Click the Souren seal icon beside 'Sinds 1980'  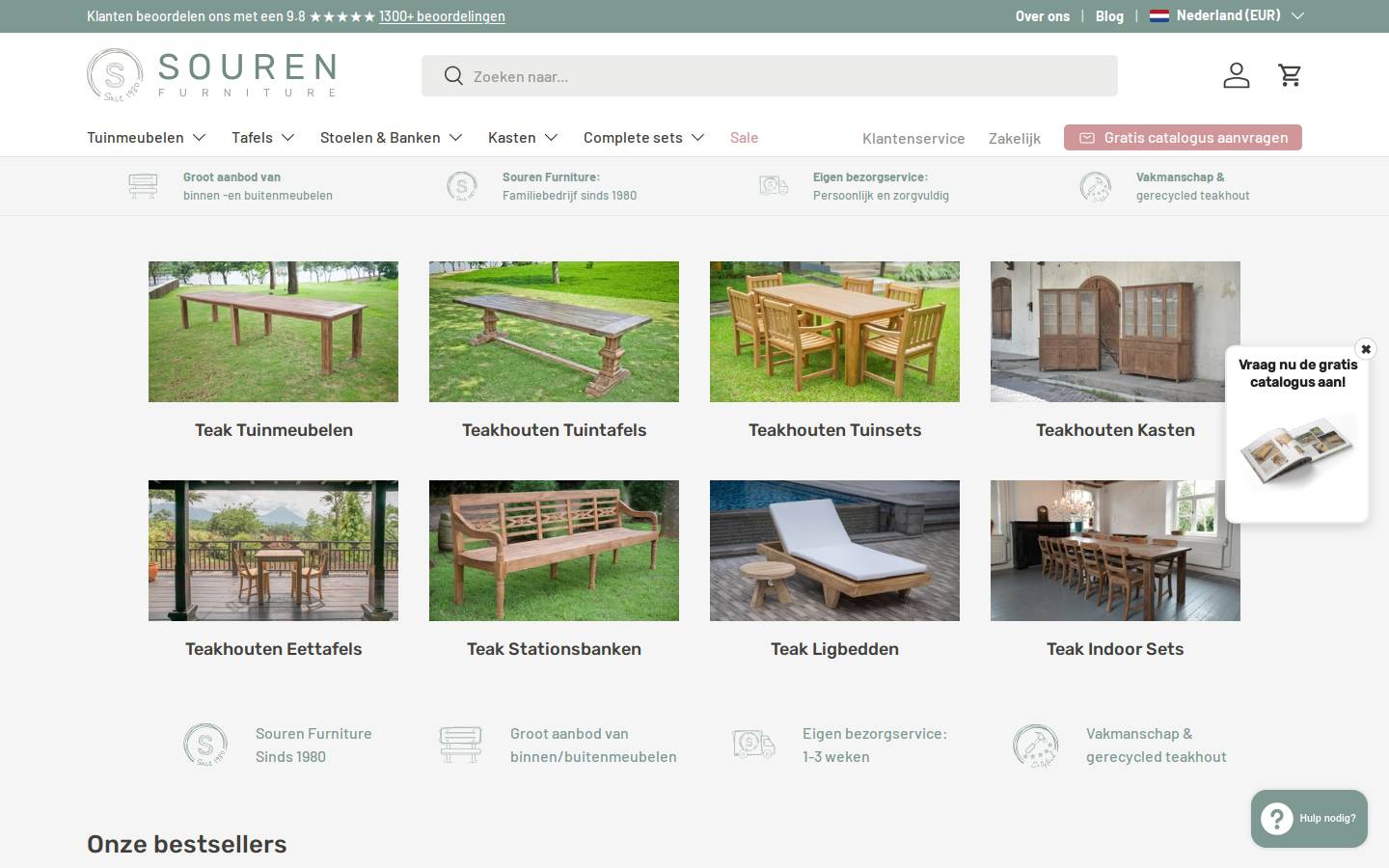[205, 745]
